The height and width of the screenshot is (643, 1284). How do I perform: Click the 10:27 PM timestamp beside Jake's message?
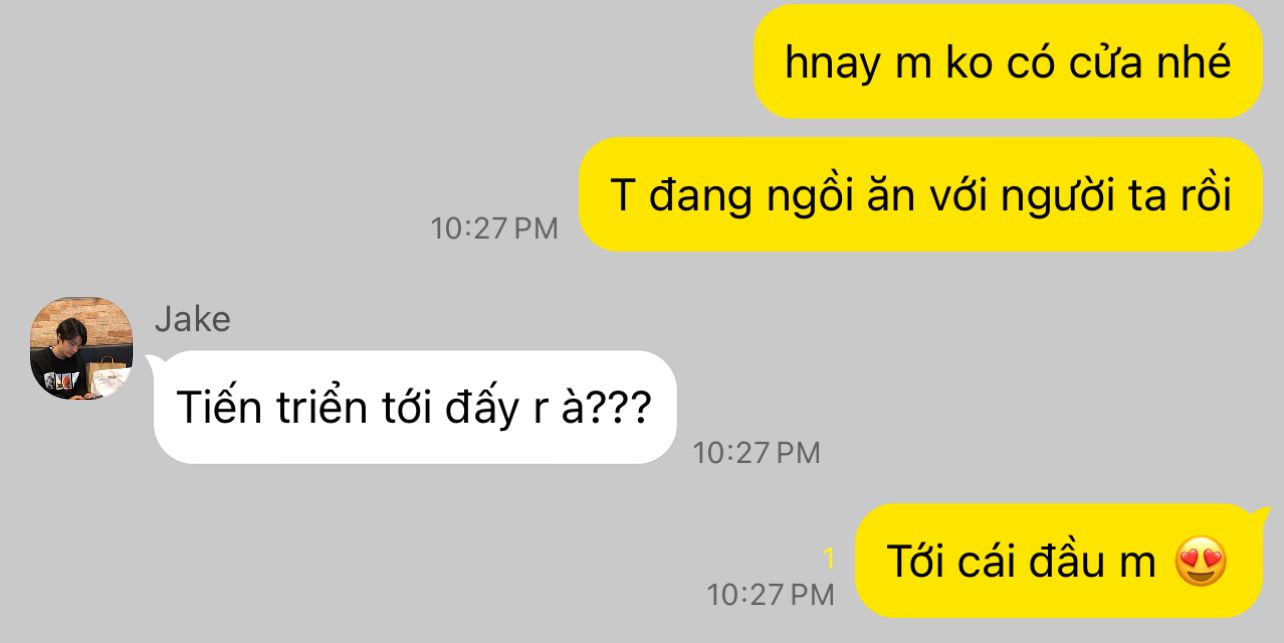coord(757,453)
